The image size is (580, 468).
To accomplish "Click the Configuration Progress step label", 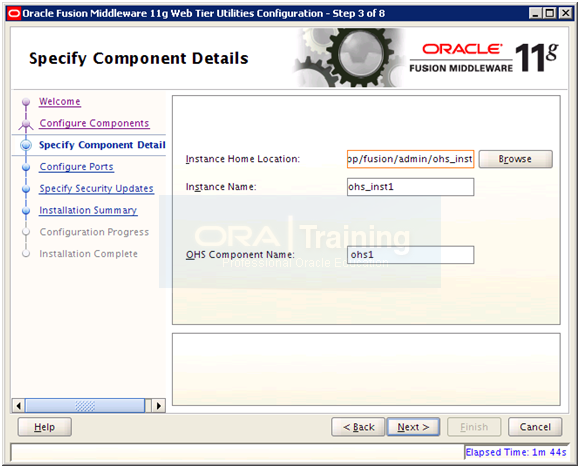I will pos(94,232).
